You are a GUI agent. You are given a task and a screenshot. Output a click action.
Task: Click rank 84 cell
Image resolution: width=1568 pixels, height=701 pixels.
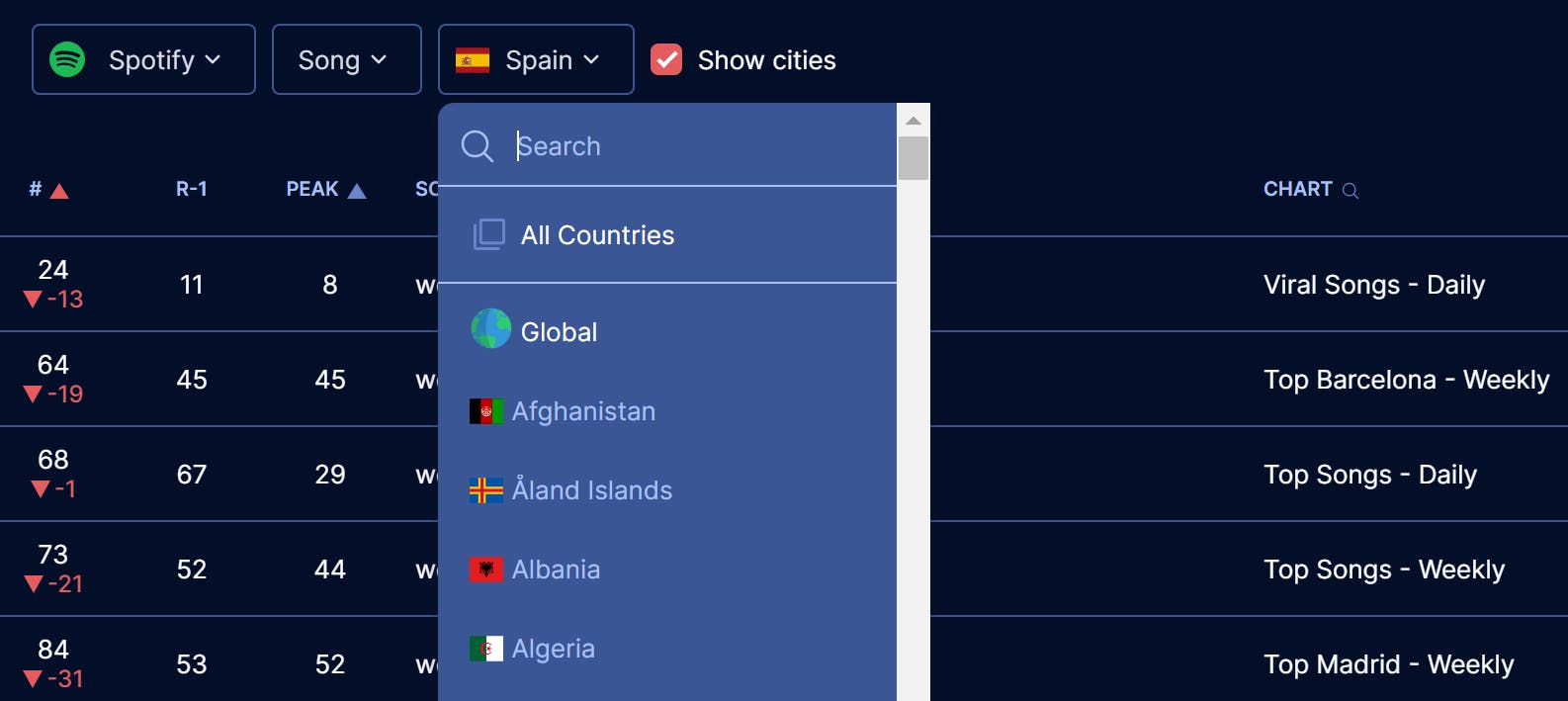(x=53, y=650)
